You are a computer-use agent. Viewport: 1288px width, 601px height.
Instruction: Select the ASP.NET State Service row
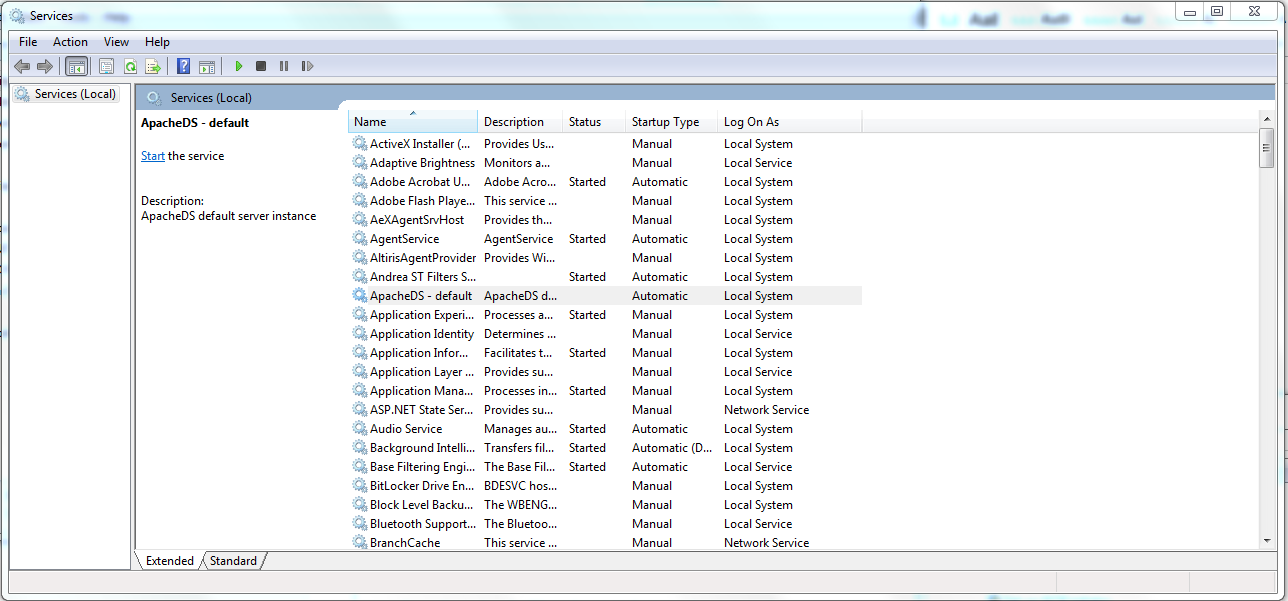coord(605,410)
